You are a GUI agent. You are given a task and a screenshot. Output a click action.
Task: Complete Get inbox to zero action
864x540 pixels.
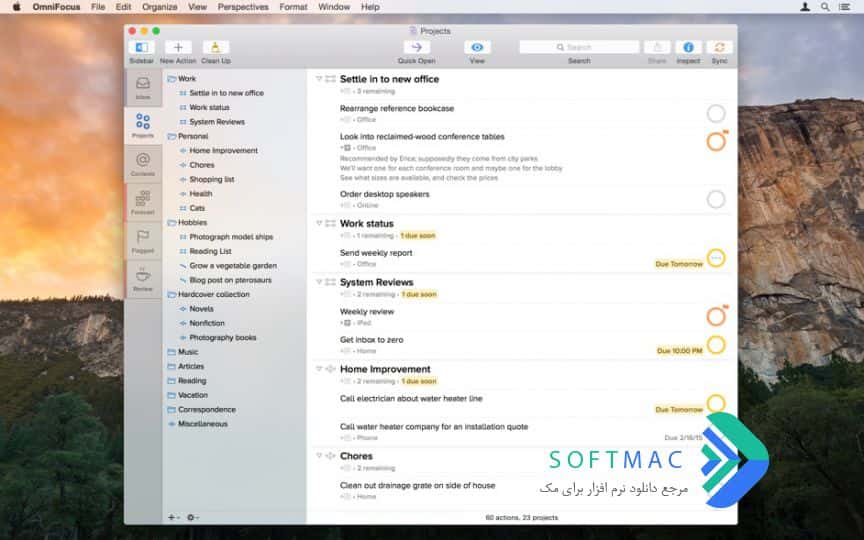click(x=716, y=344)
